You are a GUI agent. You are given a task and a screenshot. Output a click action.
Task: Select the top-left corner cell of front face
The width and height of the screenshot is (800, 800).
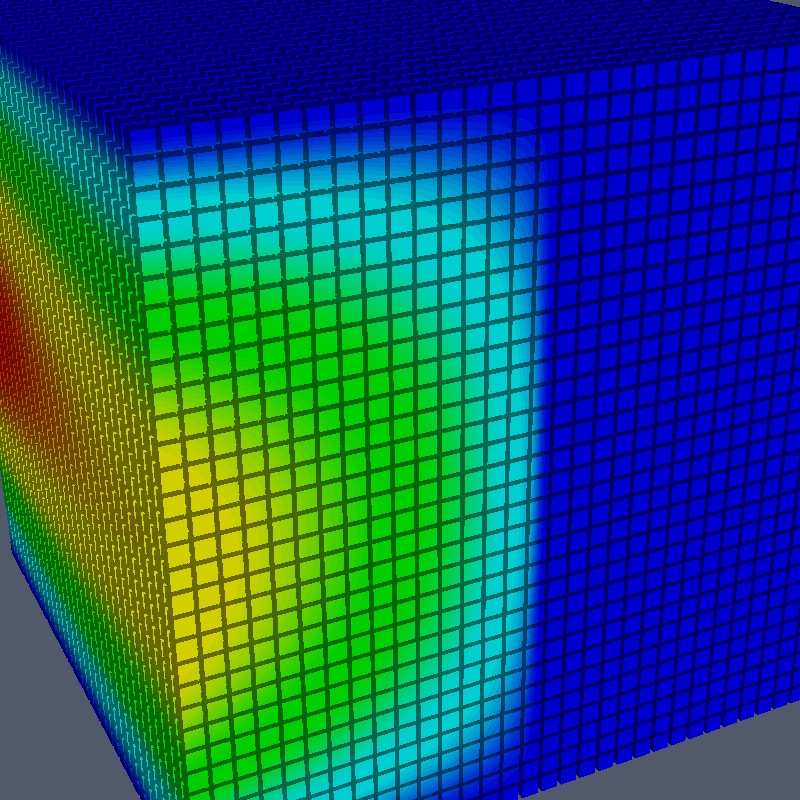140,138
